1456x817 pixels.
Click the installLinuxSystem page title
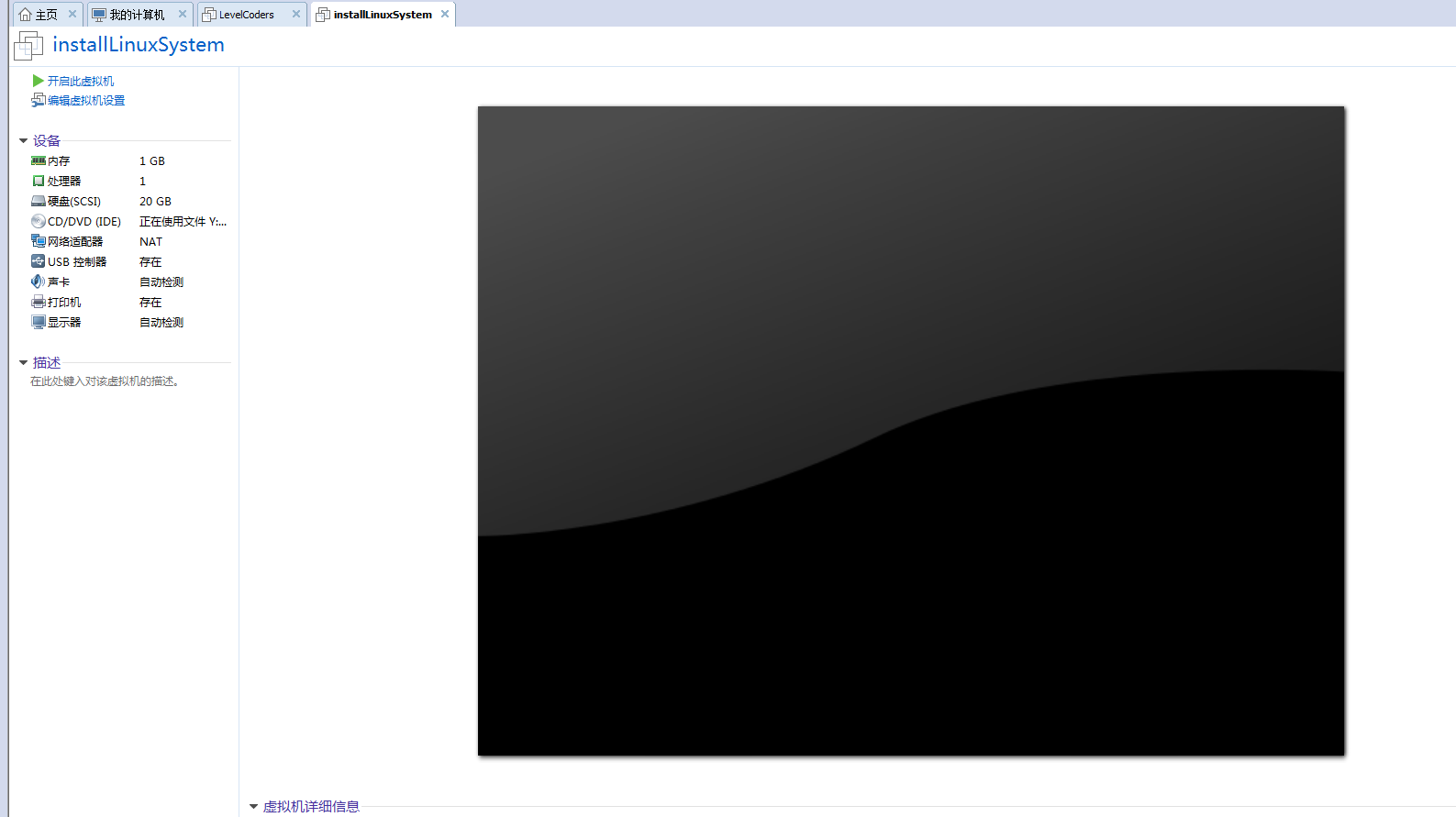coord(139,45)
